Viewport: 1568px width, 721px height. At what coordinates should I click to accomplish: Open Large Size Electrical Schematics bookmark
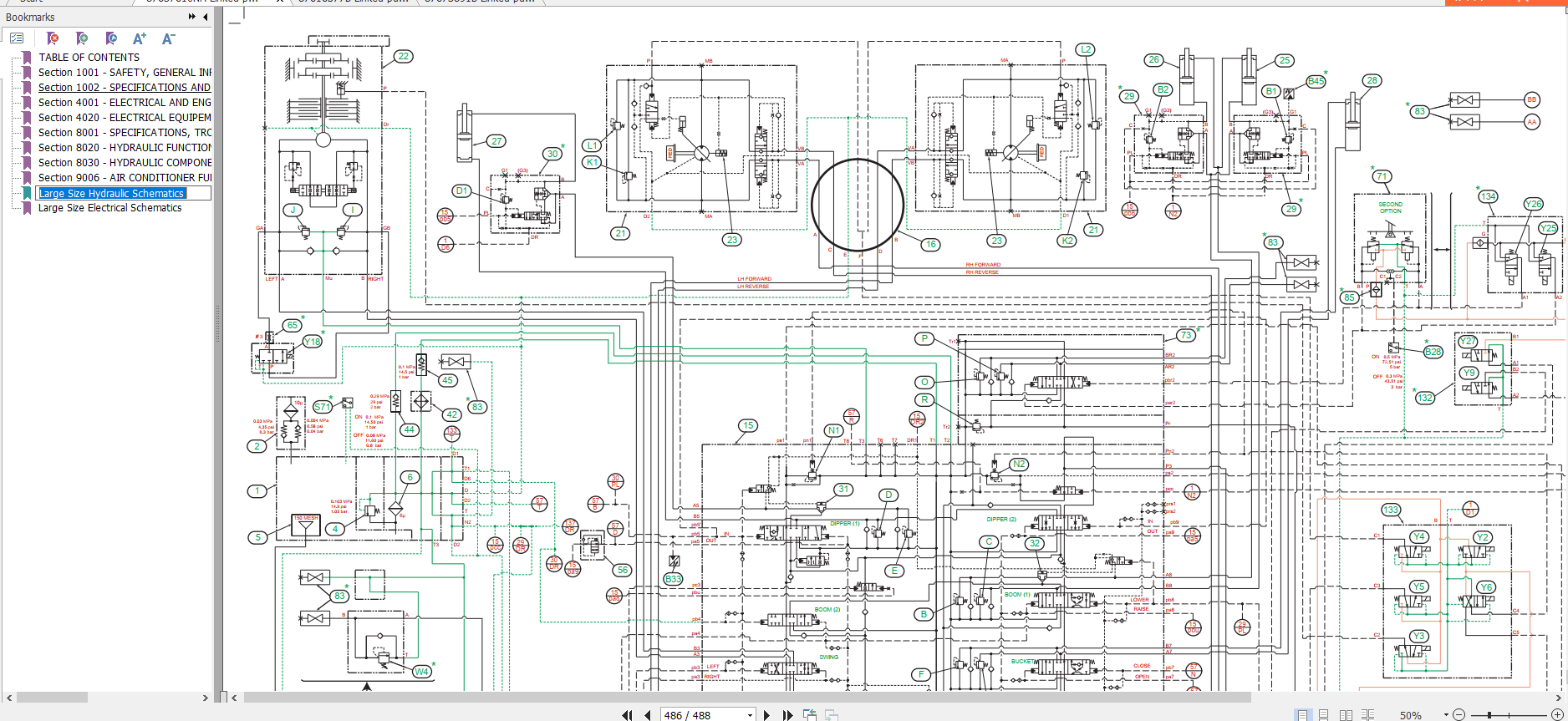pos(109,208)
